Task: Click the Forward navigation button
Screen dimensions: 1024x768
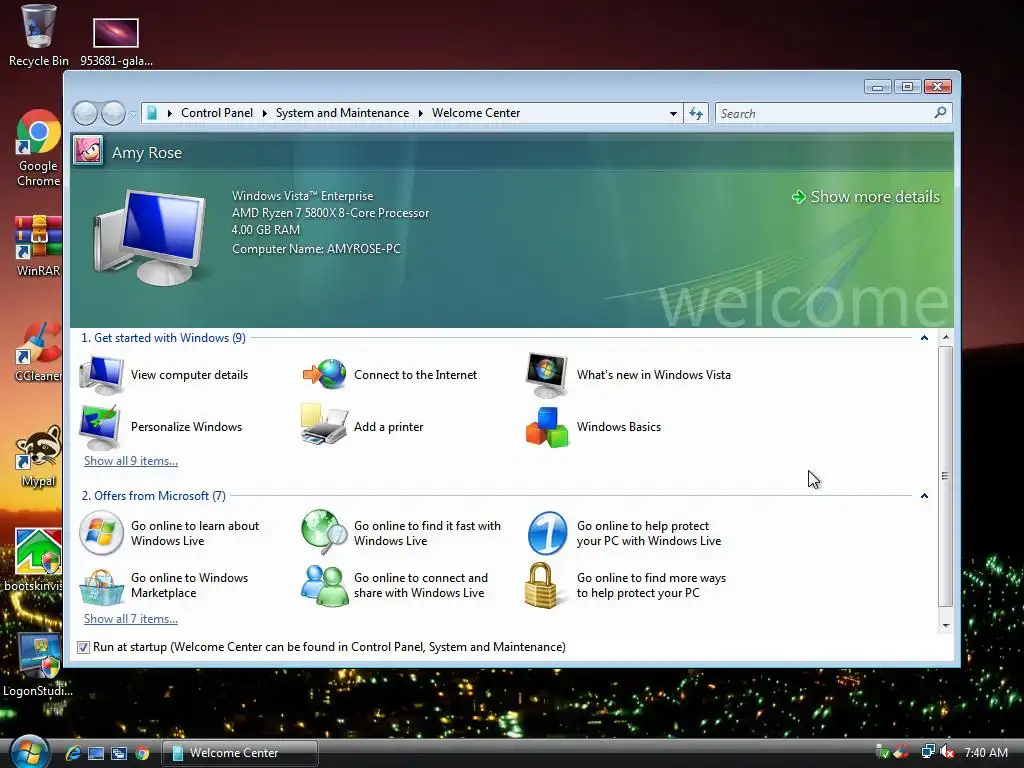Action: (113, 114)
